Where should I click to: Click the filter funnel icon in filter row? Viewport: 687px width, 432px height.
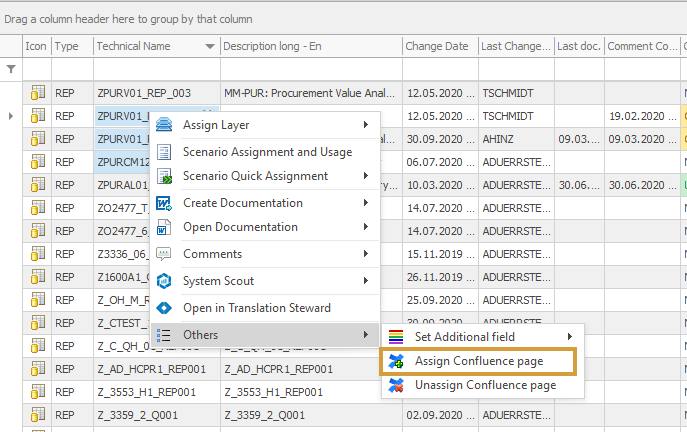[11, 69]
